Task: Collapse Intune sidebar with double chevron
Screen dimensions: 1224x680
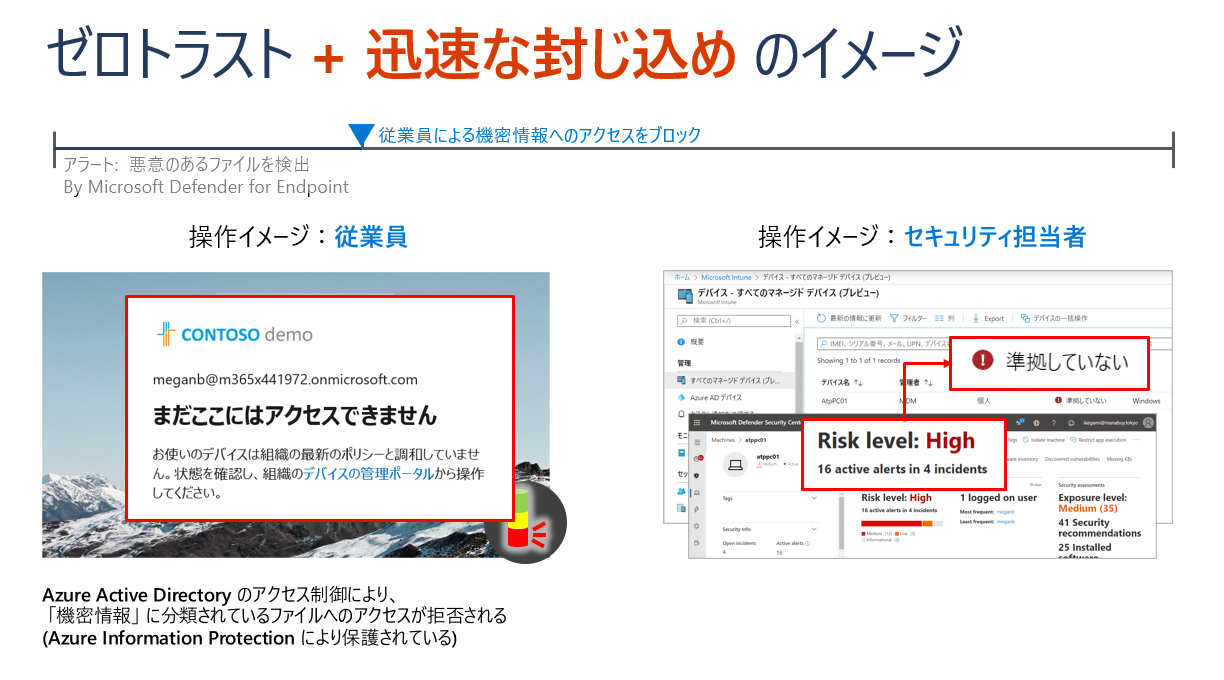Action: pos(797,321)
